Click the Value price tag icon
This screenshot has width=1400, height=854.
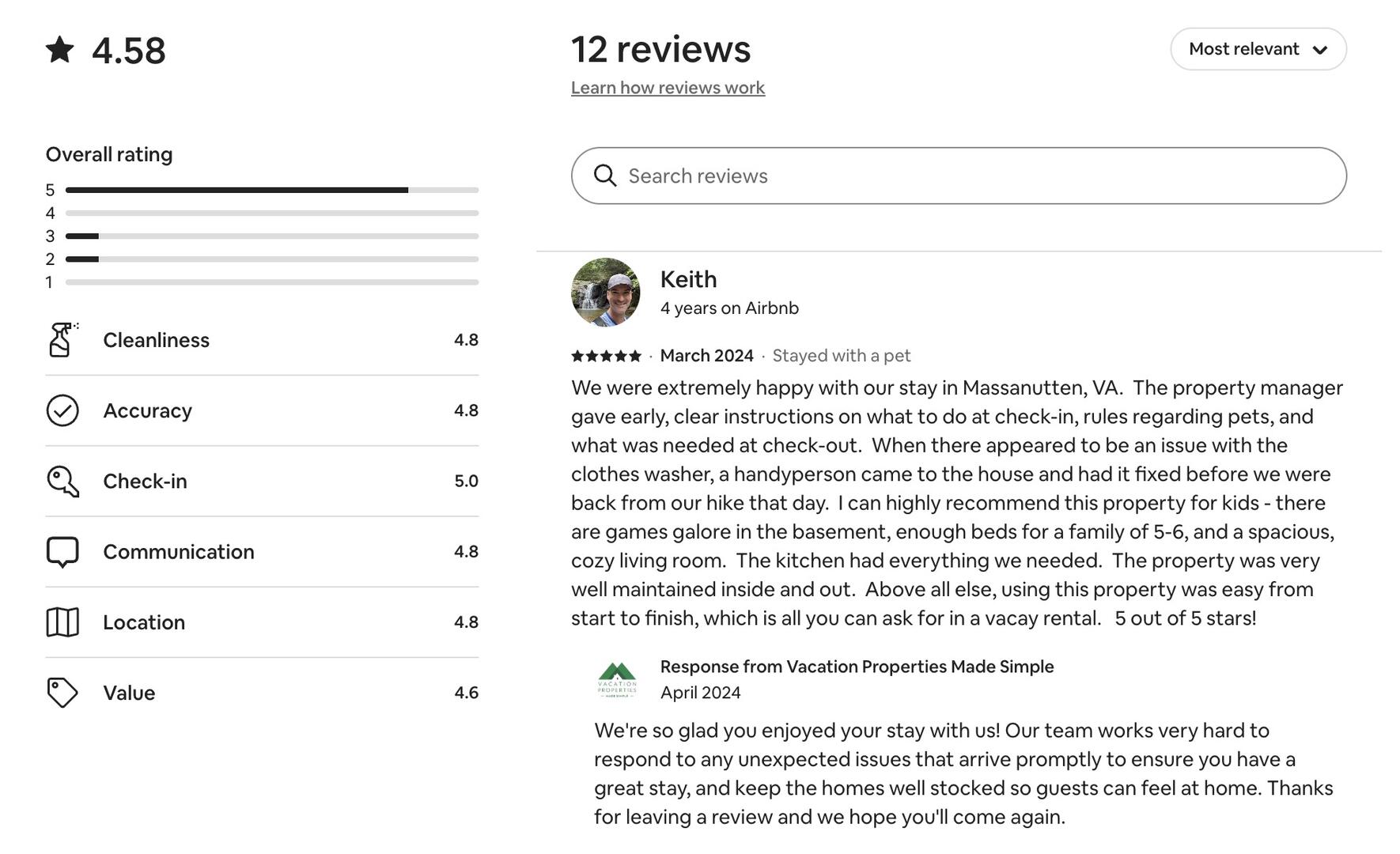pyautogui.click(x=62, y=693)
